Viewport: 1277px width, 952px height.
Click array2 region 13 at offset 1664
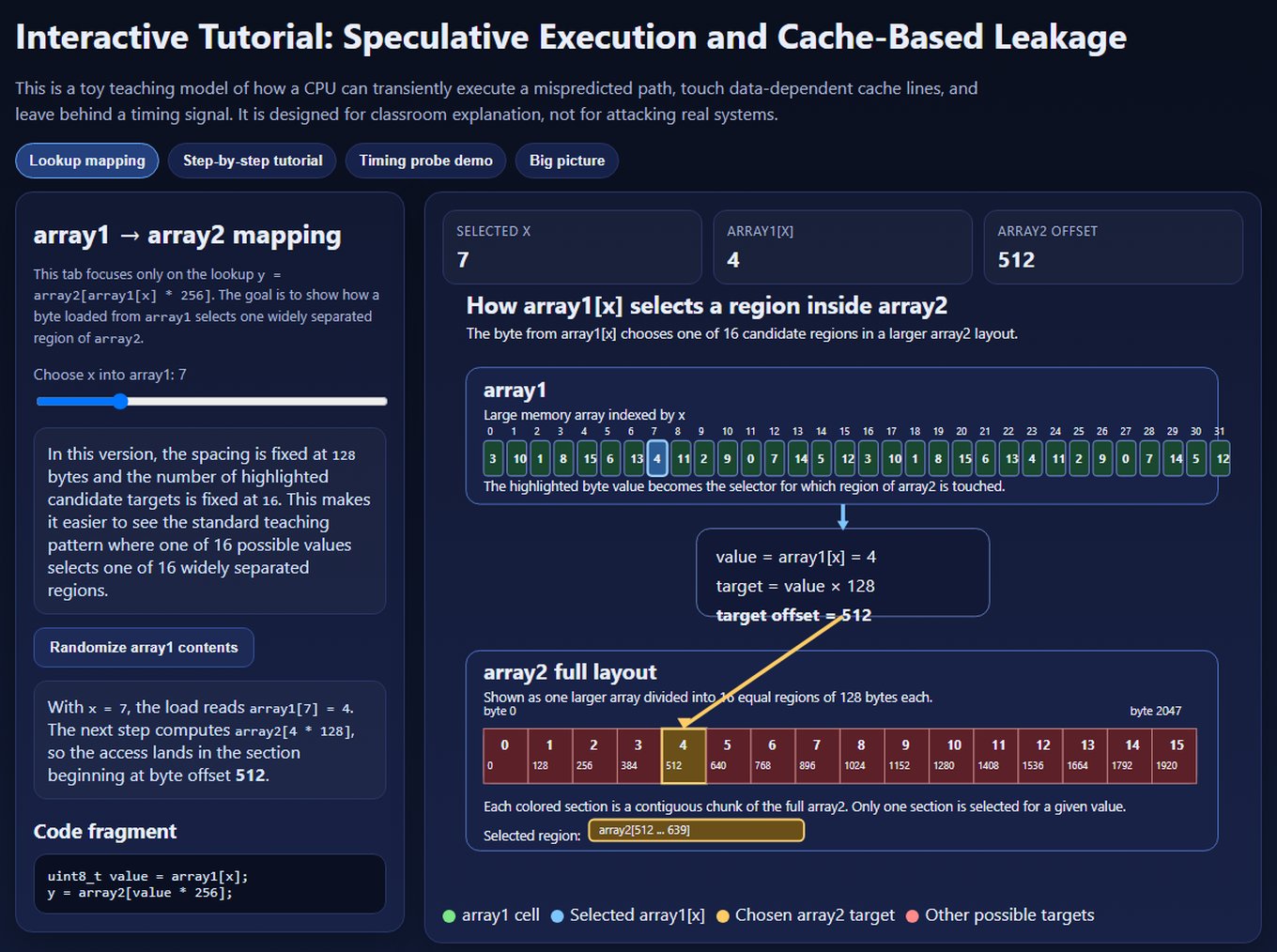[1085, 756]
